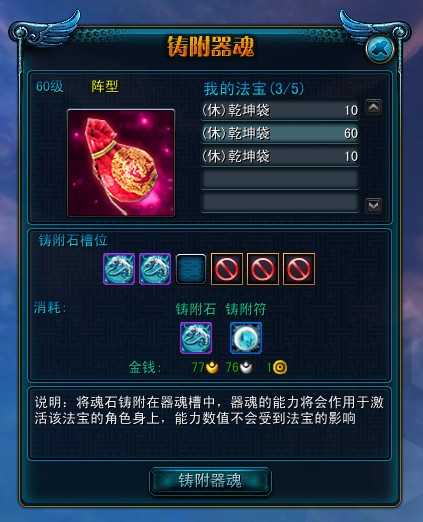Click the second filled soul stone slot
This screenshot has height=522, width=423.
155,269
